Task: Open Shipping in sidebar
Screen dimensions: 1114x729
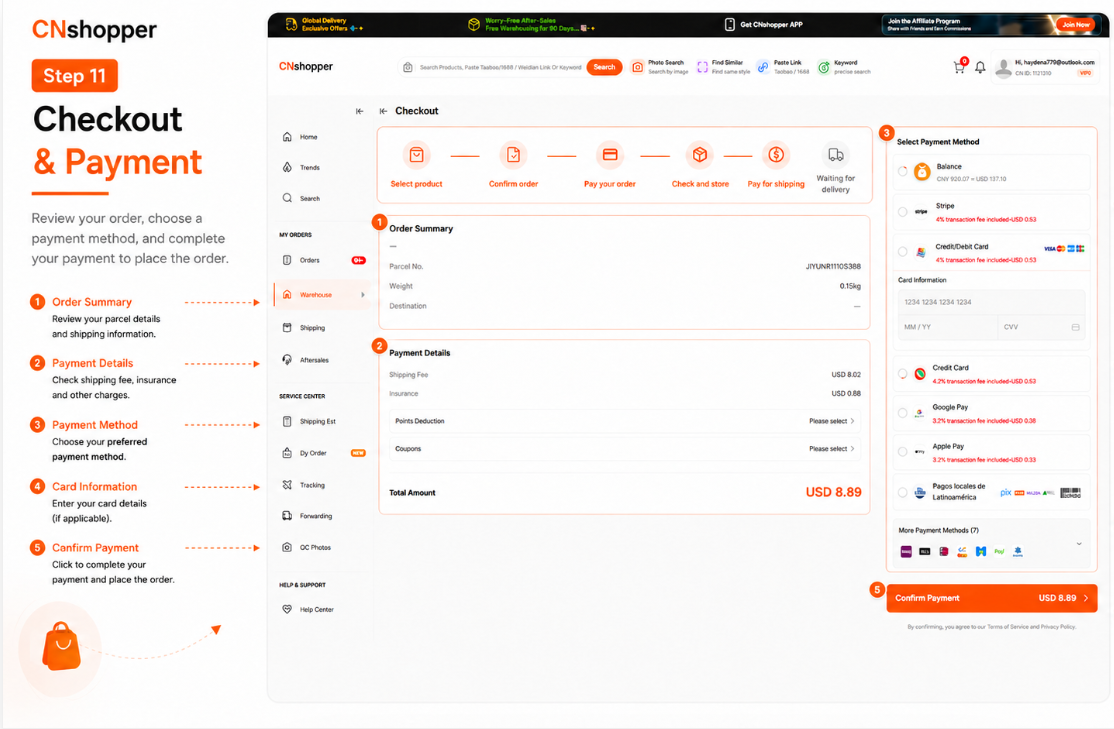Action: coord(312,328)
